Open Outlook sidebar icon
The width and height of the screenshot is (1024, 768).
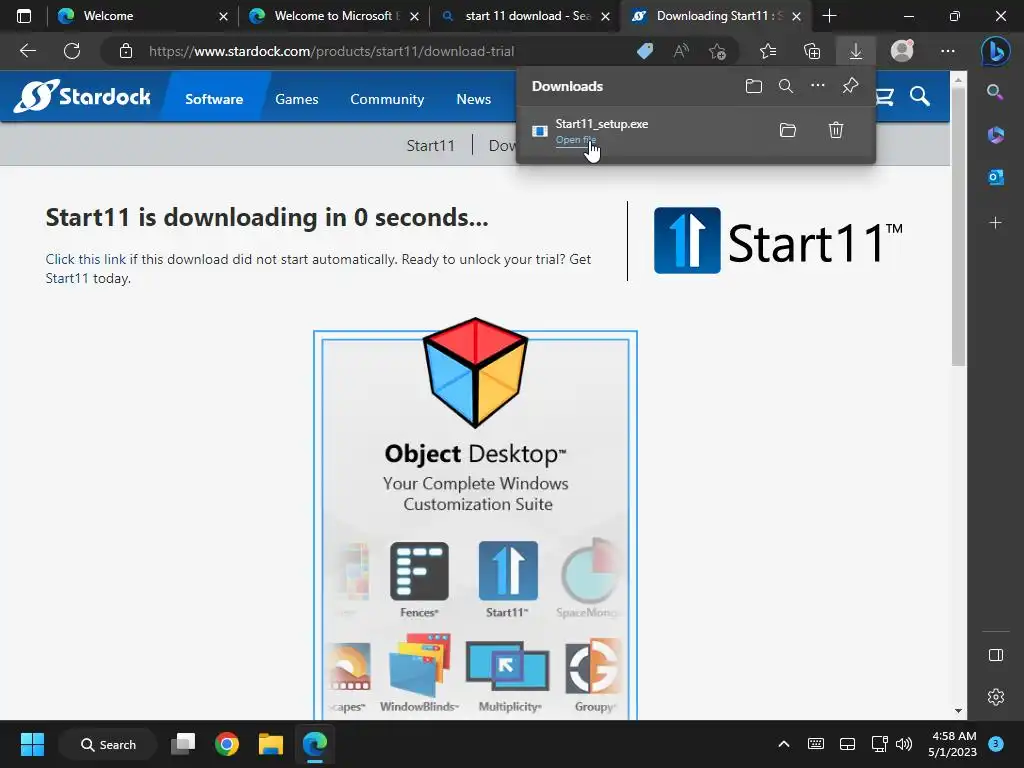tap(995, 177)
